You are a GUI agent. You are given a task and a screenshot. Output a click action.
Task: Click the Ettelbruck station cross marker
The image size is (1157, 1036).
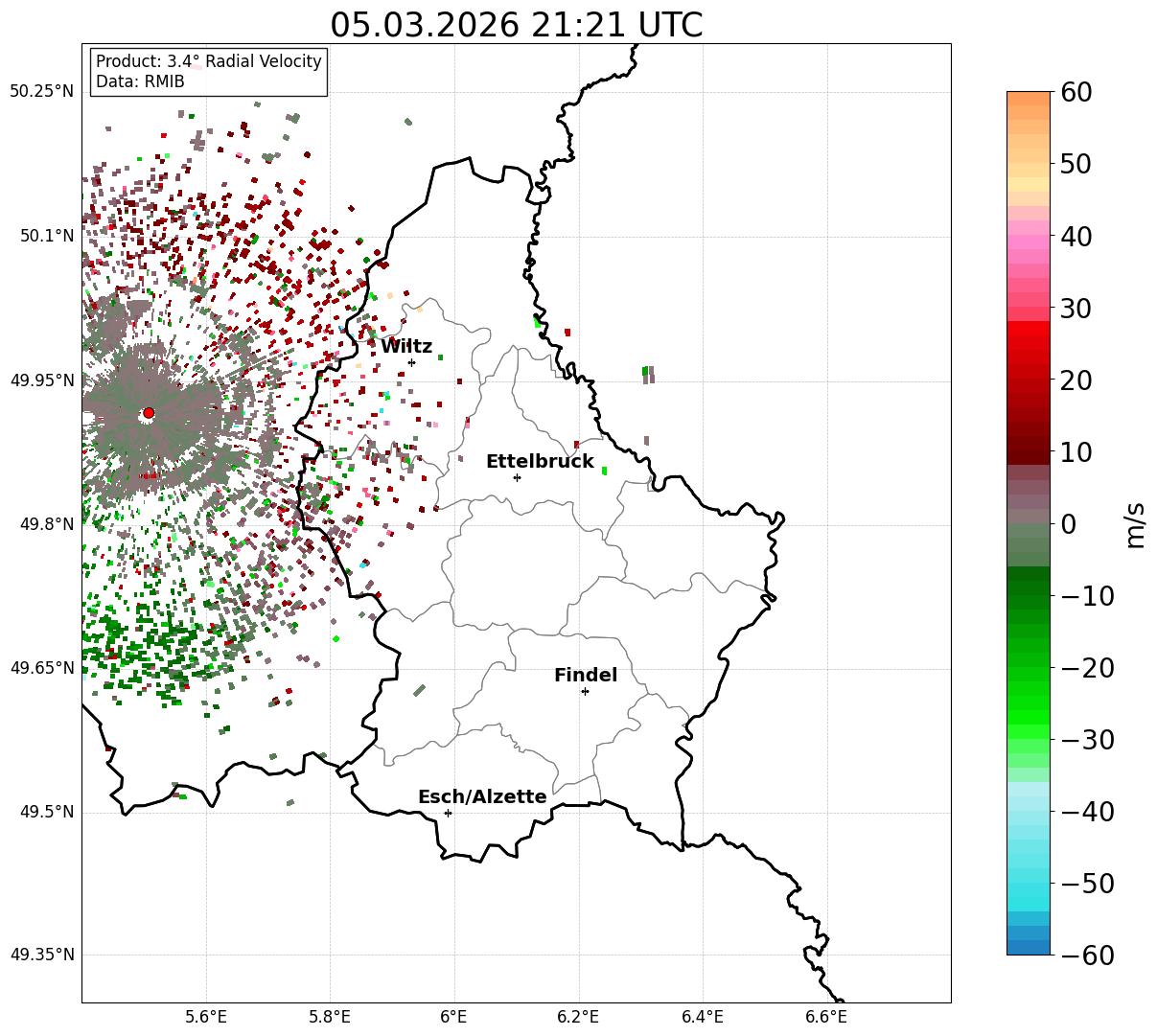click(x=518, y=477)
